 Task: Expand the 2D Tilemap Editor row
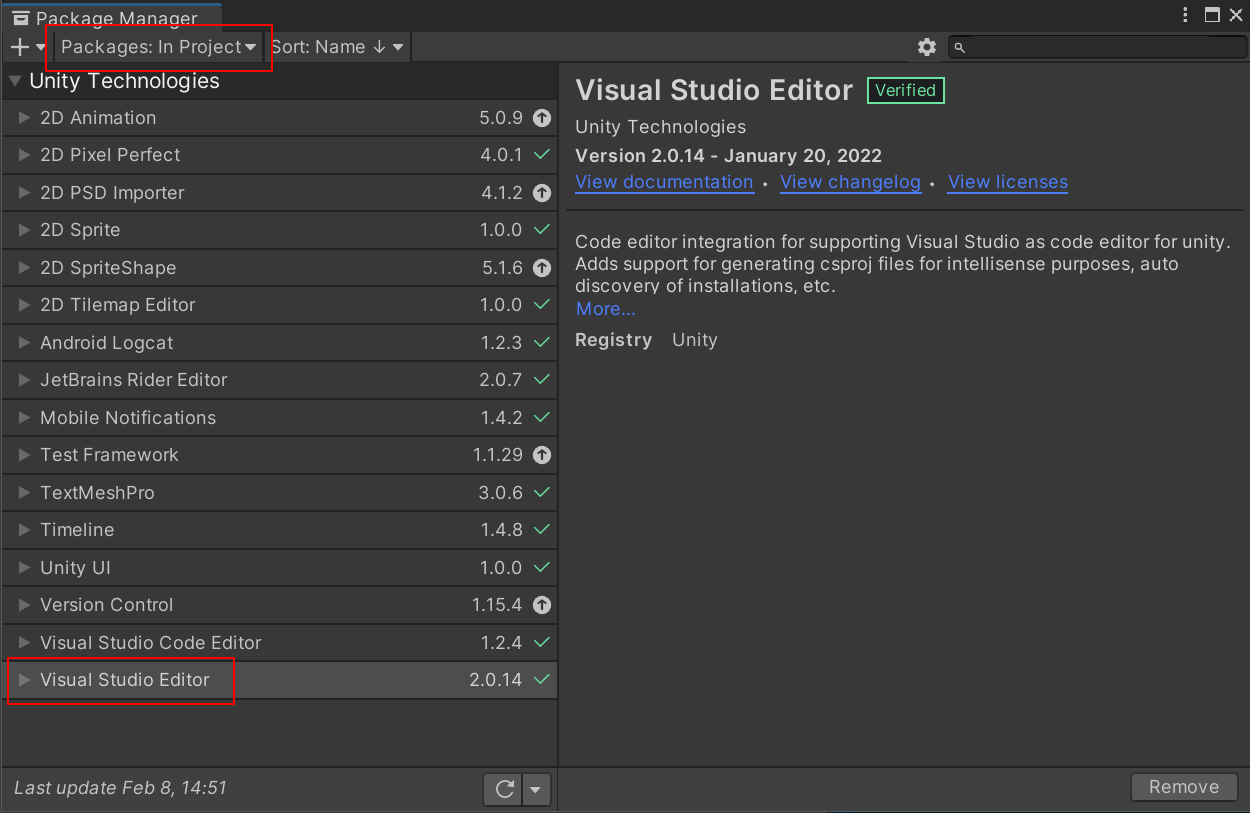coord(25,305)
